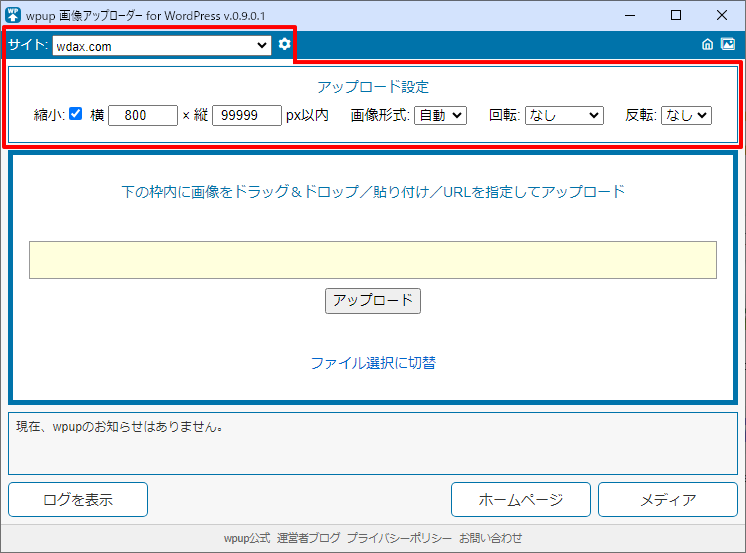
Task: Click the ログを表示 button
Action: coord(78,500)
